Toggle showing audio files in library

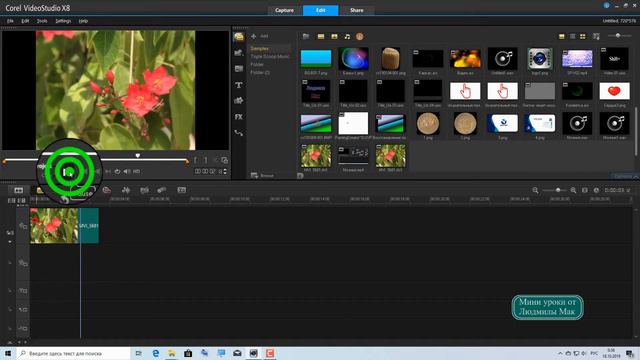(347, 36)
